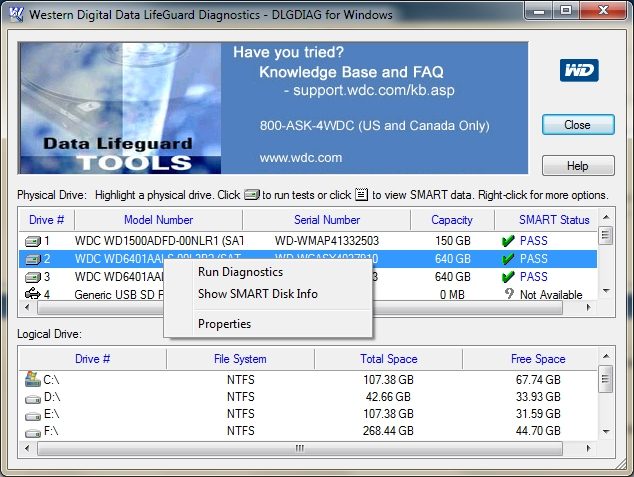The image size is (634, 477).
Task: Click the Close button
Action: pyautogui.click(x=578, y=125)
